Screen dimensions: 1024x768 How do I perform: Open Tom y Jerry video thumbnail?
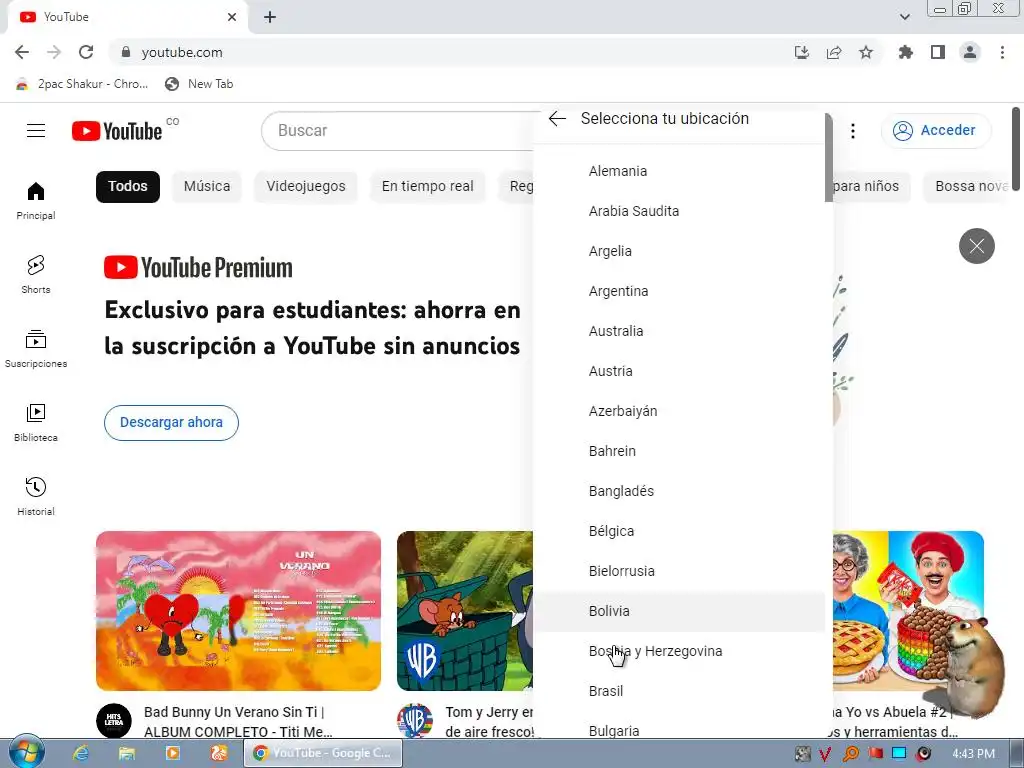point(466,611)
